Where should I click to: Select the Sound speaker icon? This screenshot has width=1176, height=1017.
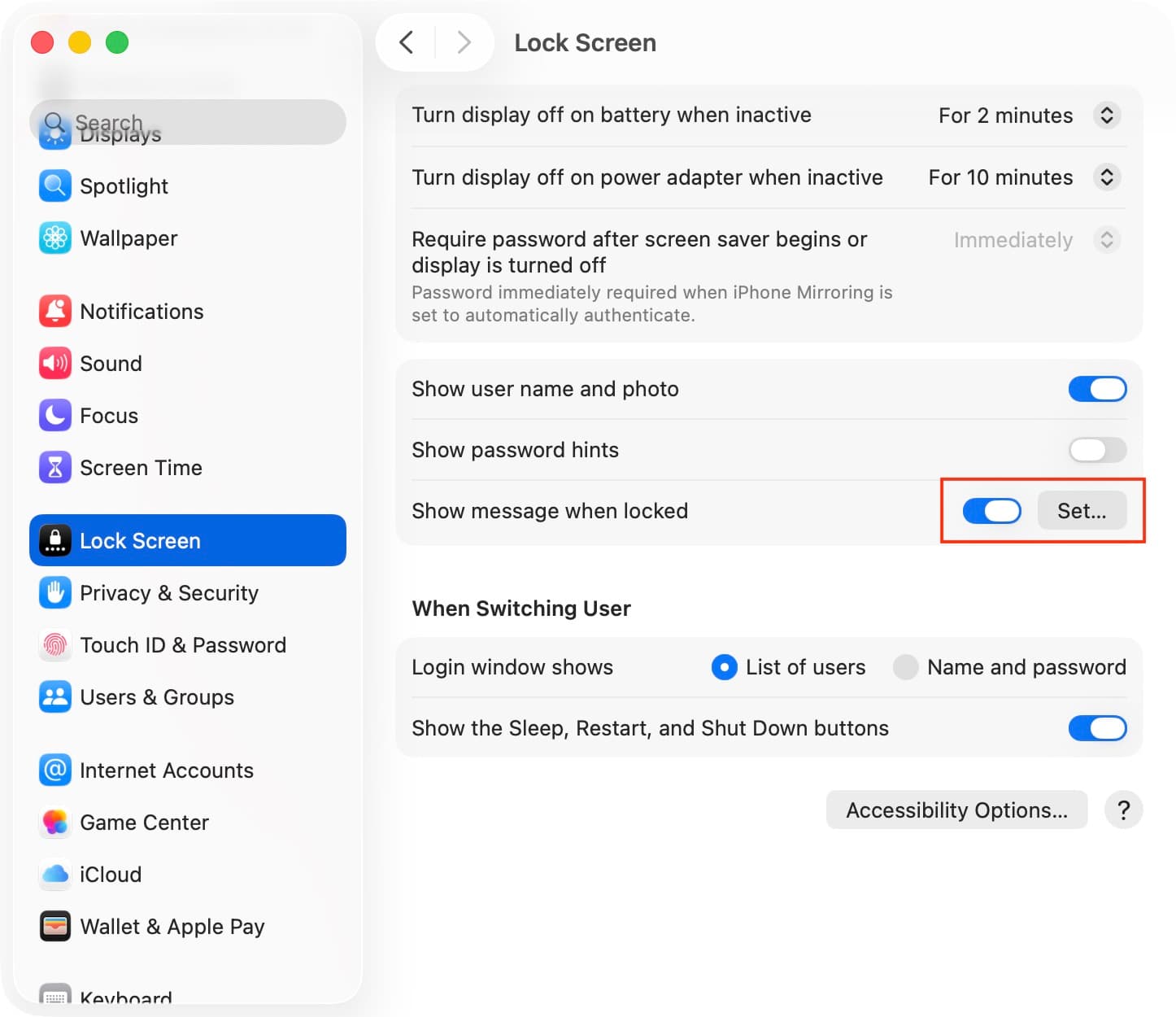(x=55, y=364)
